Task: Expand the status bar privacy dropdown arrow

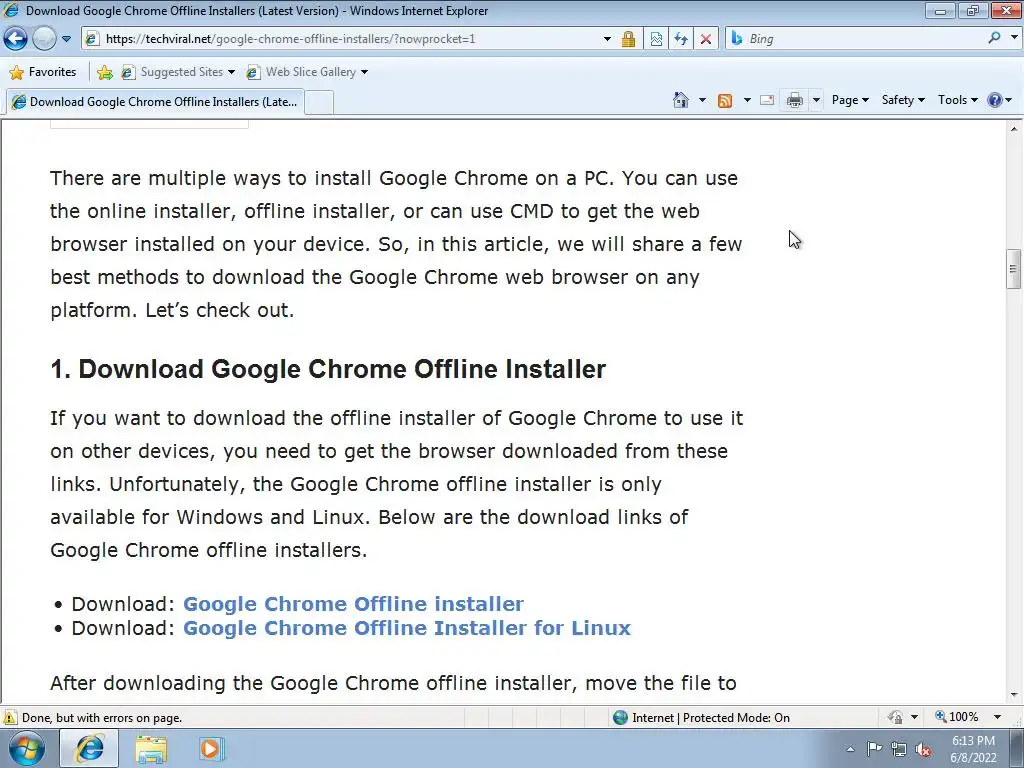Action: point(914,717)
